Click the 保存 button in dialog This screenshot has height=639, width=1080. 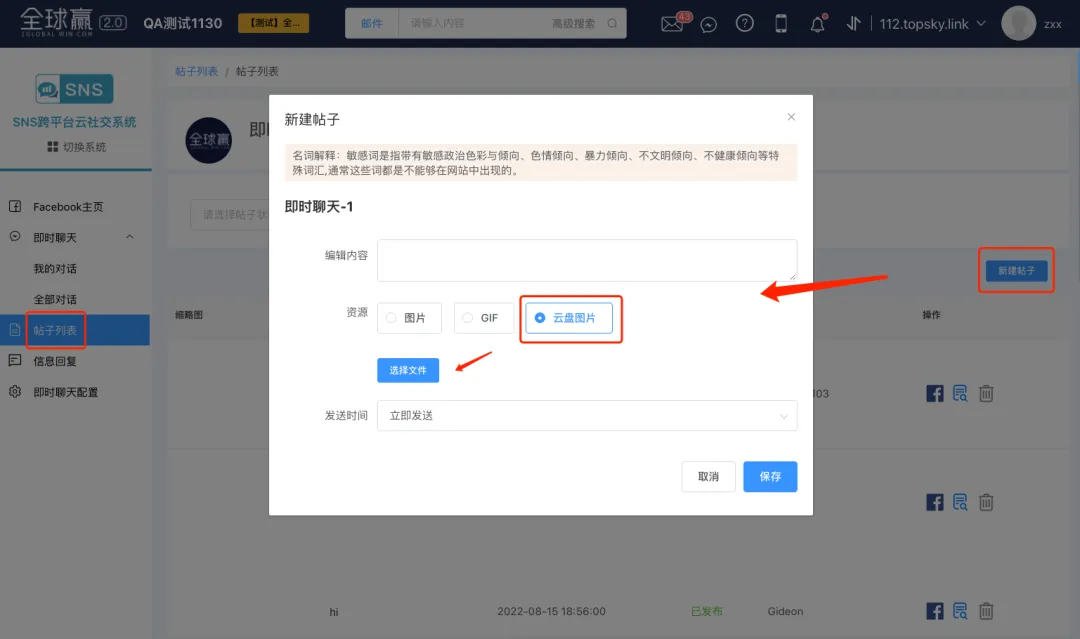(x=769, y=477)
